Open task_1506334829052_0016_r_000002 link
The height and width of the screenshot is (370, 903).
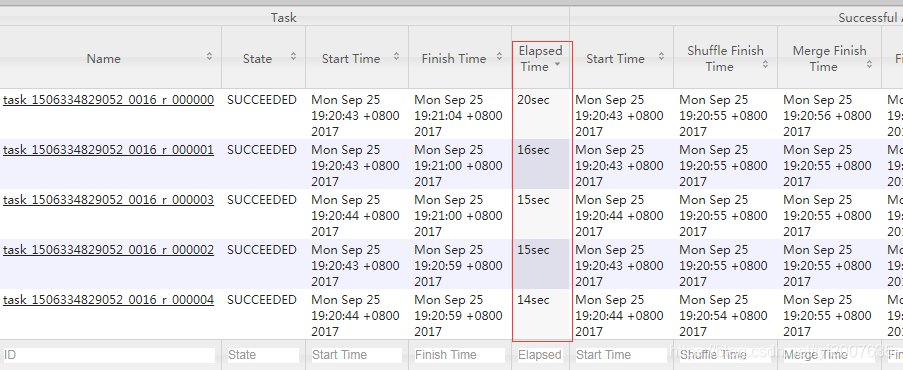click(108, 251)
